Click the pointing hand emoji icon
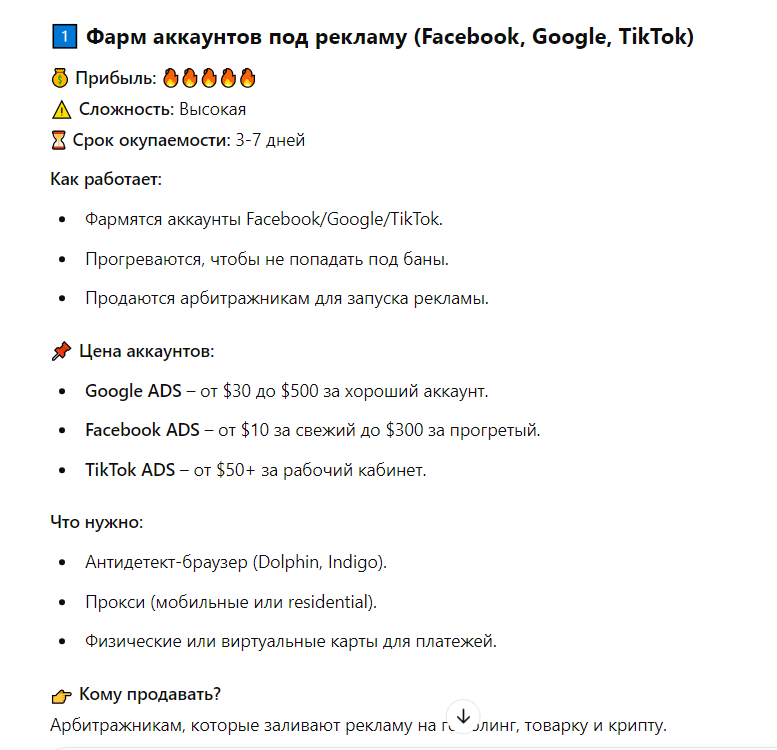 pos(61,696)
